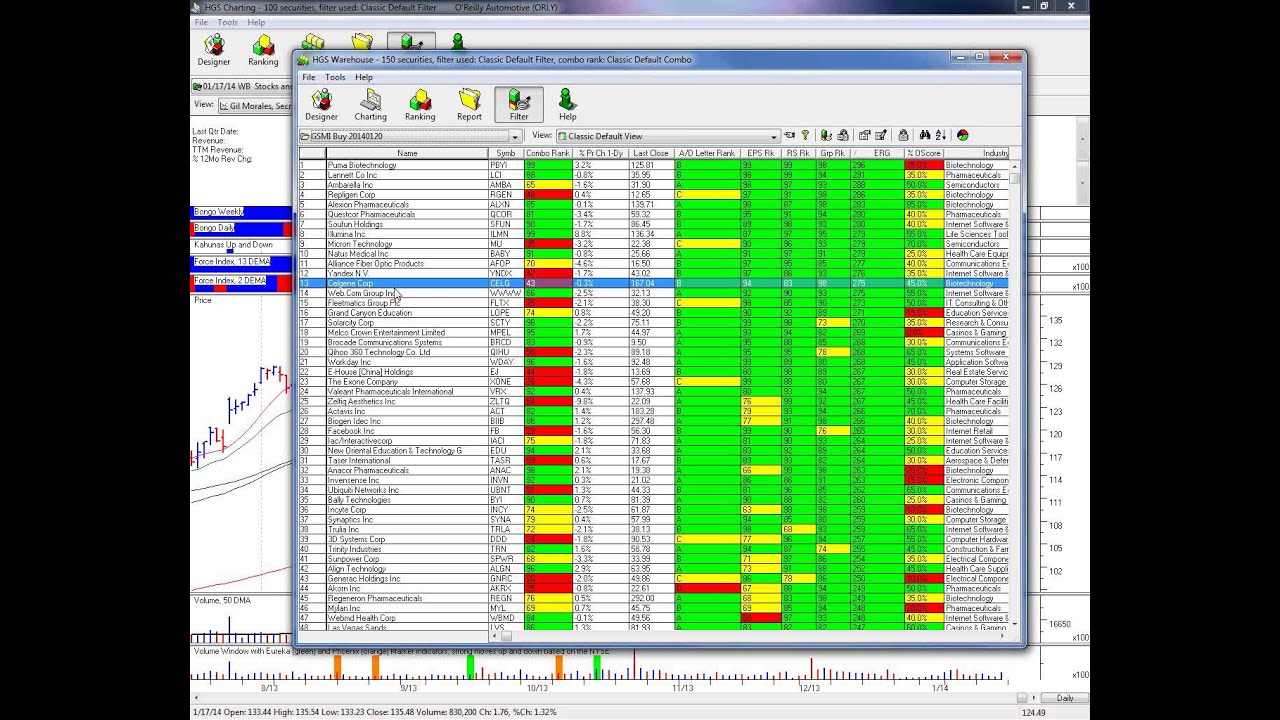Sort by the Combo Rank column header
Viewport: 1280px width, 720px height.
point(548,153)
